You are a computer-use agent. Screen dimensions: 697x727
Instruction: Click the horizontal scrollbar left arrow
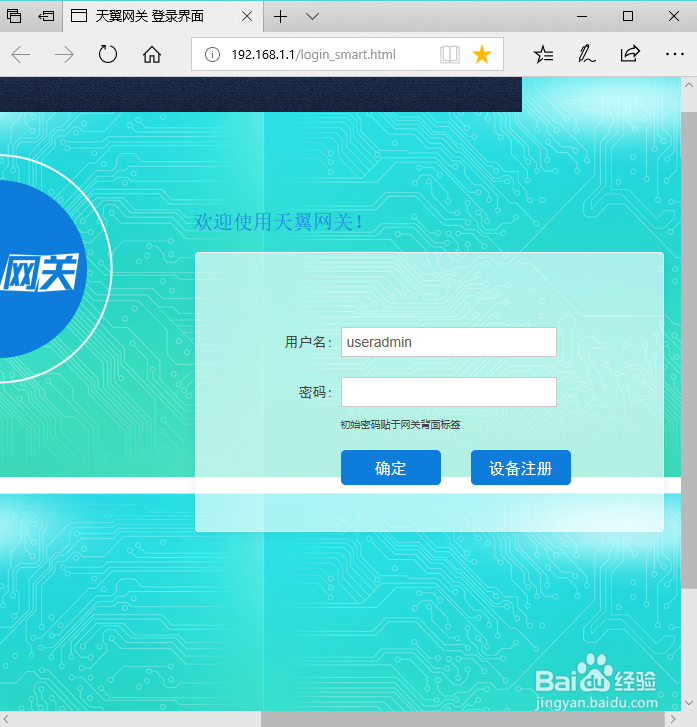(x=6, y=719)
